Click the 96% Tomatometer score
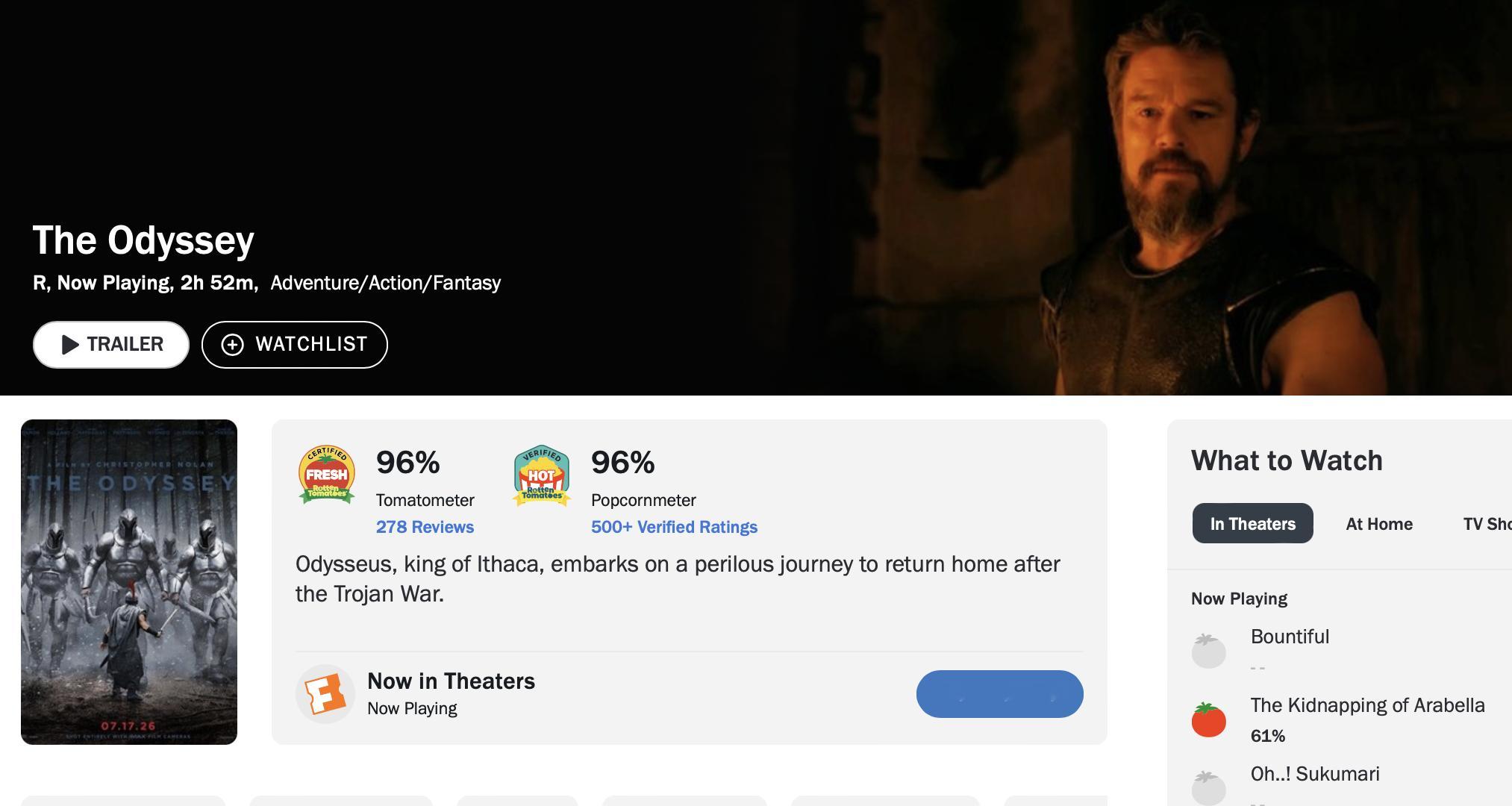The height and width of the screenshot is (806, 1512). point(407,462)
